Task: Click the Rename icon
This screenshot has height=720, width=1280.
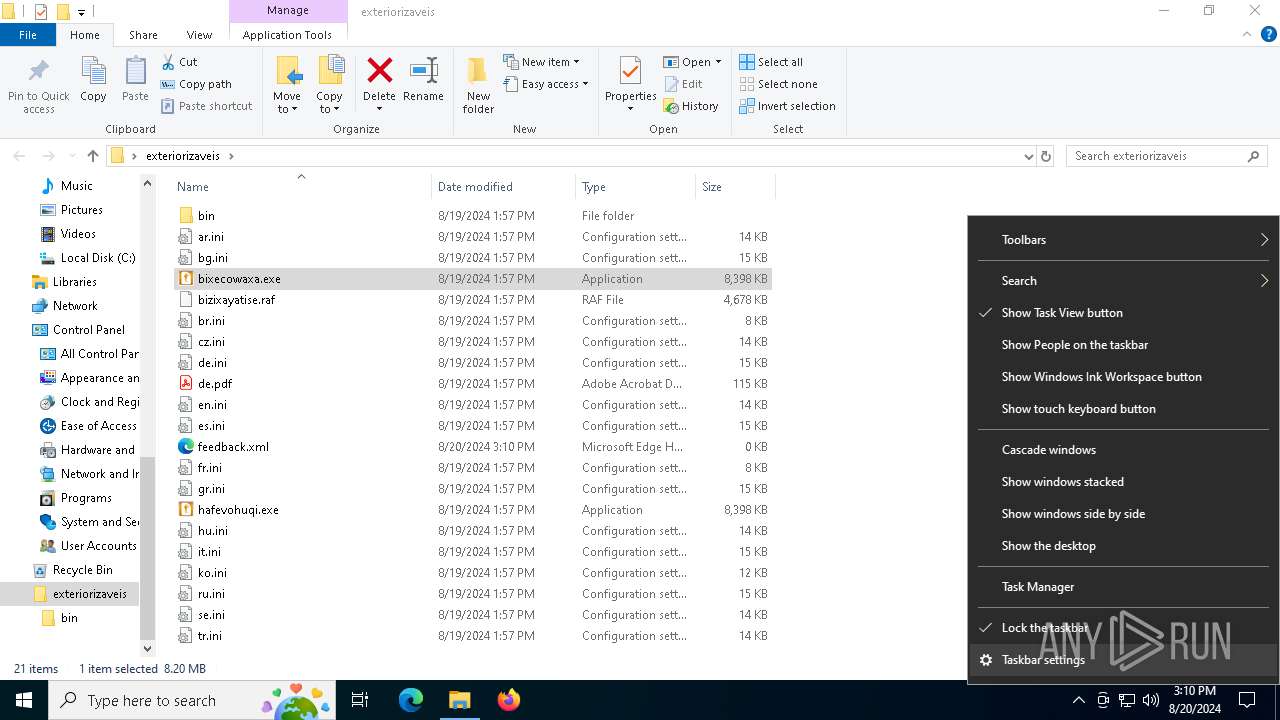Action: pos(423,70)
